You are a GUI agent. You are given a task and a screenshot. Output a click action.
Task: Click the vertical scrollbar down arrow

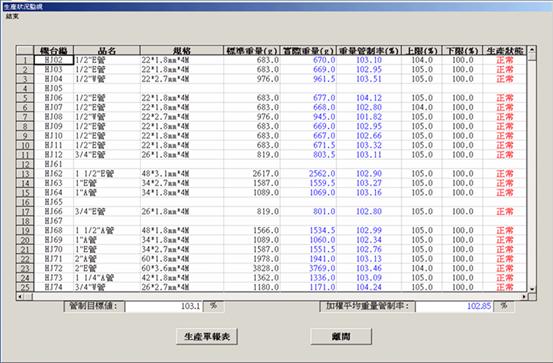pos(532,289)
